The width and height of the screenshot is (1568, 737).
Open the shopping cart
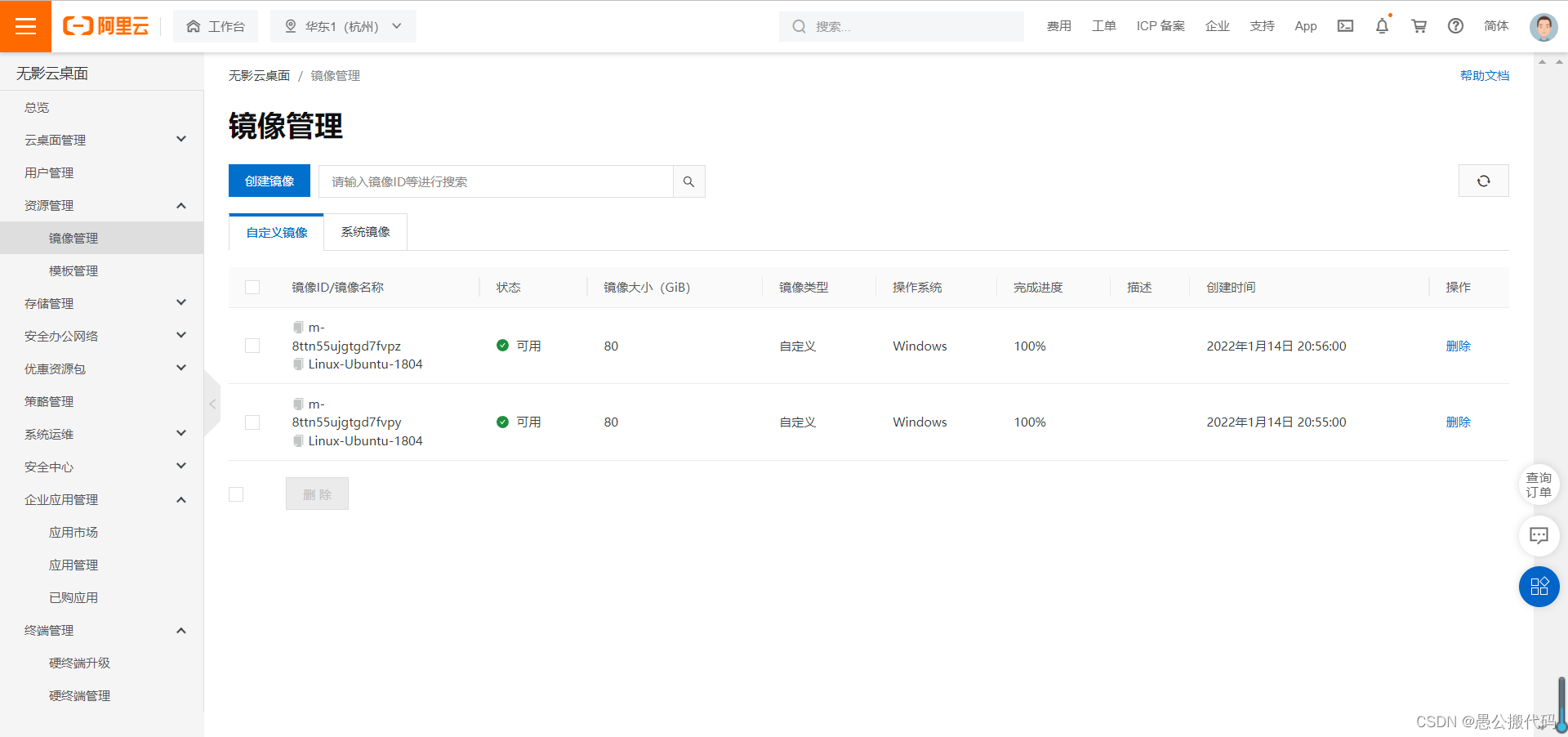(1419, 26)
